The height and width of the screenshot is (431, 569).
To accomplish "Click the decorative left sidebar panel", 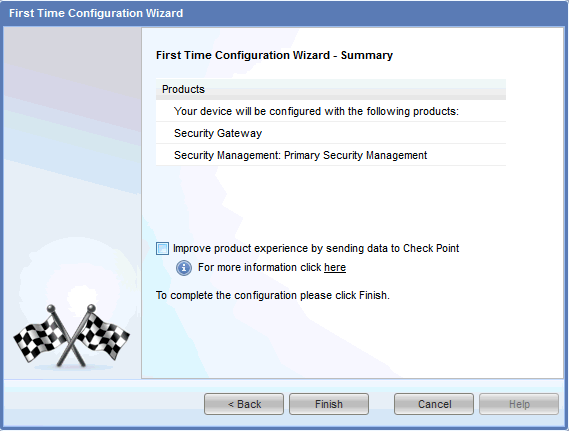I will click(72, 203).
